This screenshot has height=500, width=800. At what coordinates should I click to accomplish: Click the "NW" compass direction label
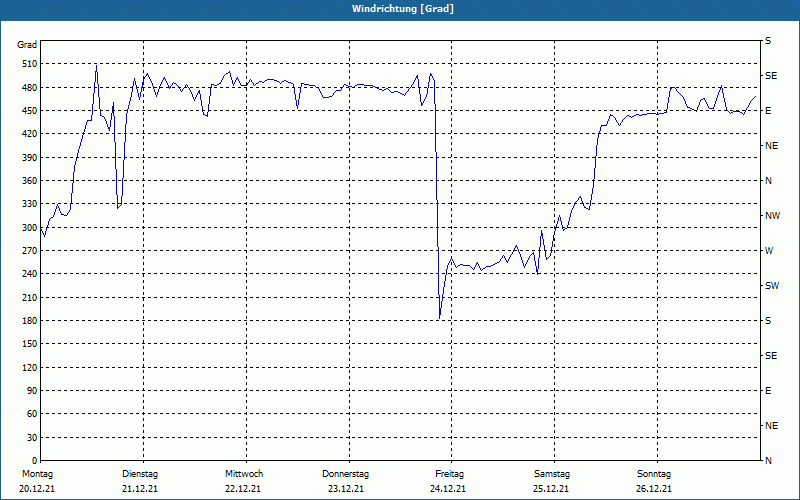pos(772,216)
